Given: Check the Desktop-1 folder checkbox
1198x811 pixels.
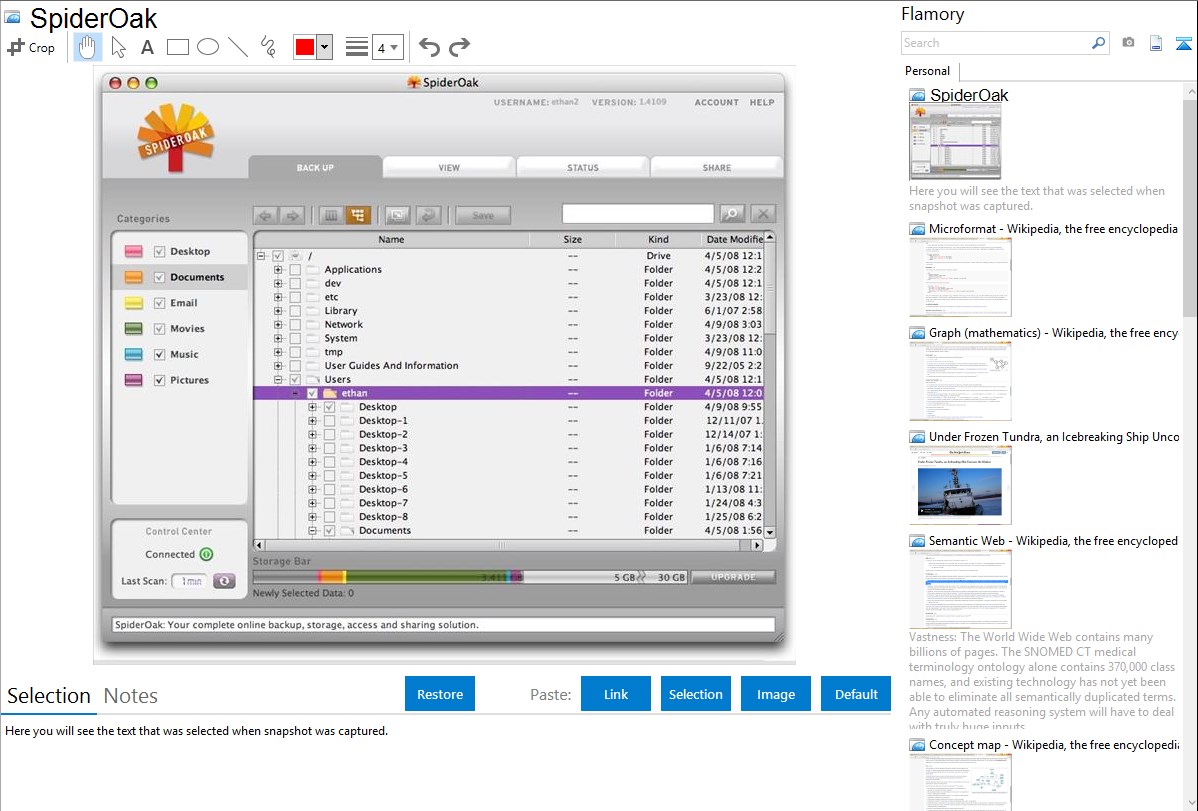Looking at the screenshot, I should click(329, 421).
